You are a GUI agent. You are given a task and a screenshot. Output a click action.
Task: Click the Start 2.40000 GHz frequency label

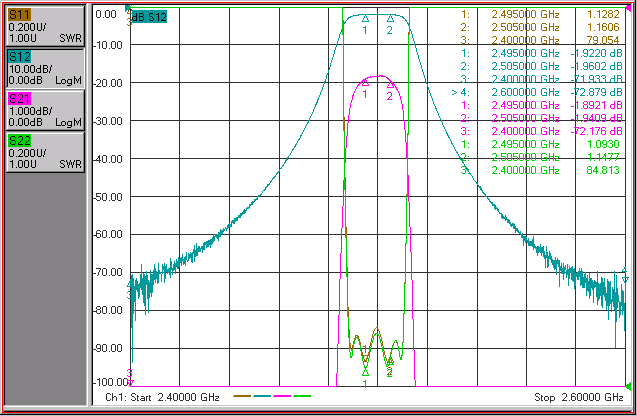point(162,397)
